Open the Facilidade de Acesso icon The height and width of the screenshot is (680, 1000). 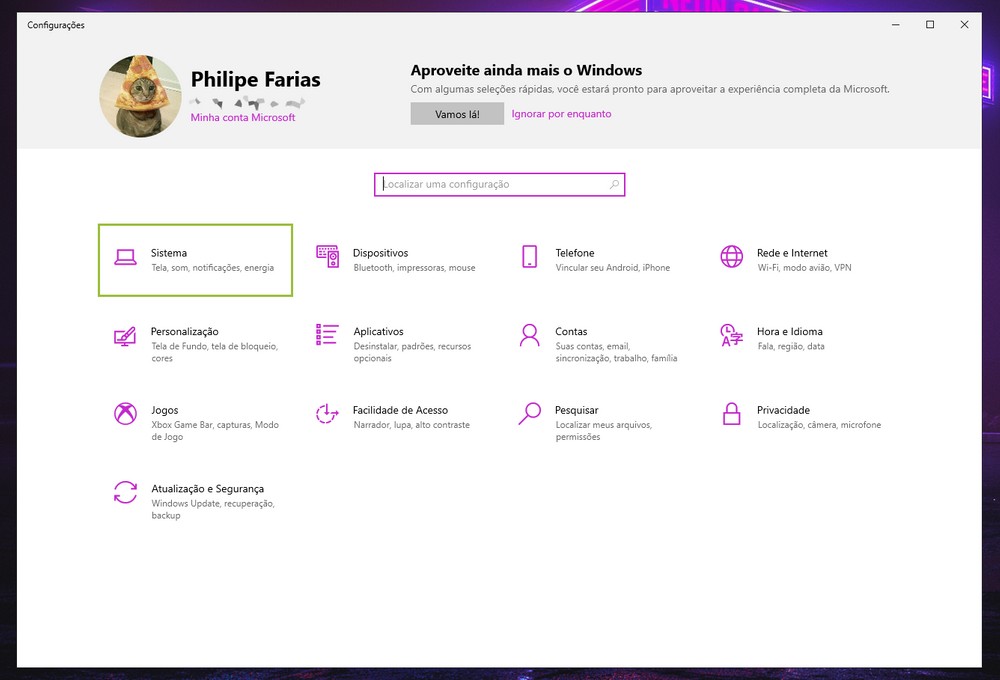coord(327,413)
